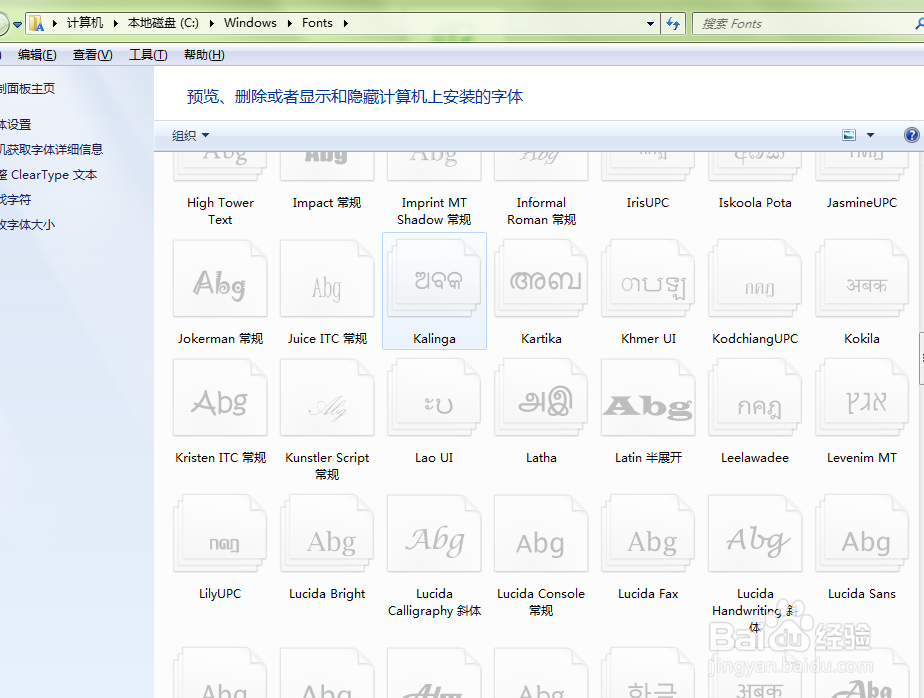This screenshot has width=924, height=698.
Task: Select the Levenim MT font icon
Action: click(862, 398)
